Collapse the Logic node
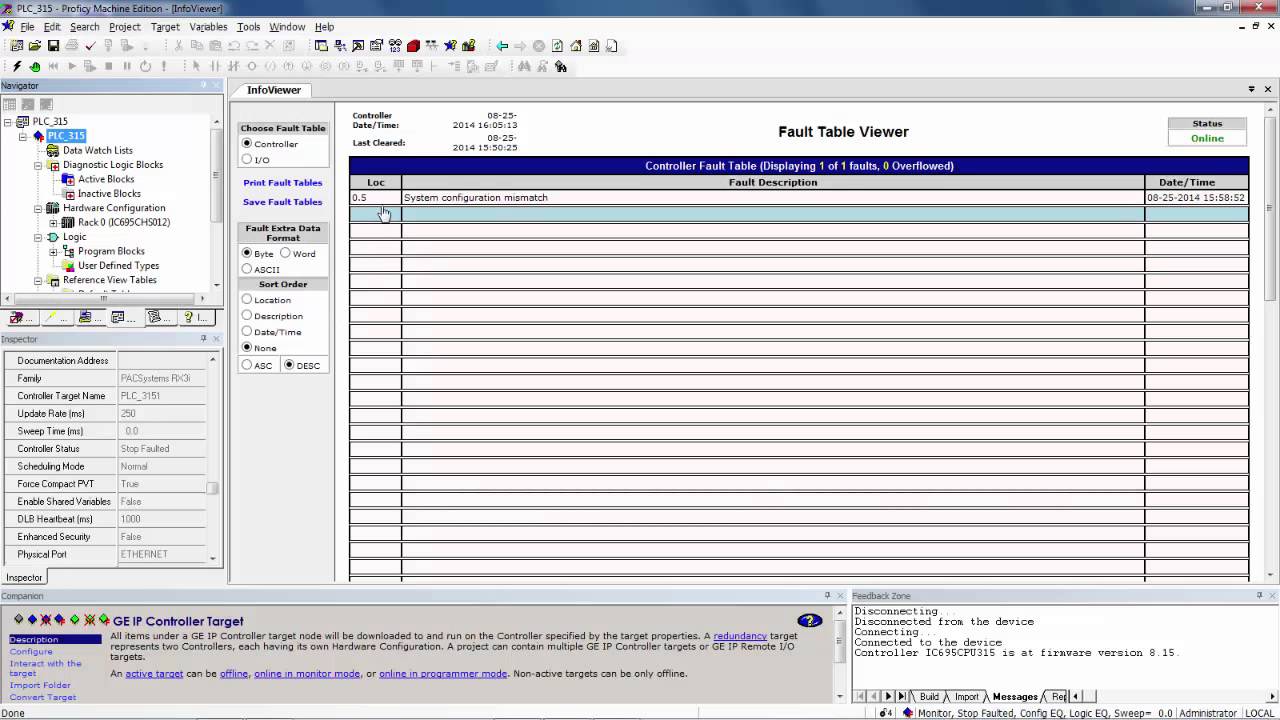1280x720 pixels. pyautogui.click(x=38, y=237)
